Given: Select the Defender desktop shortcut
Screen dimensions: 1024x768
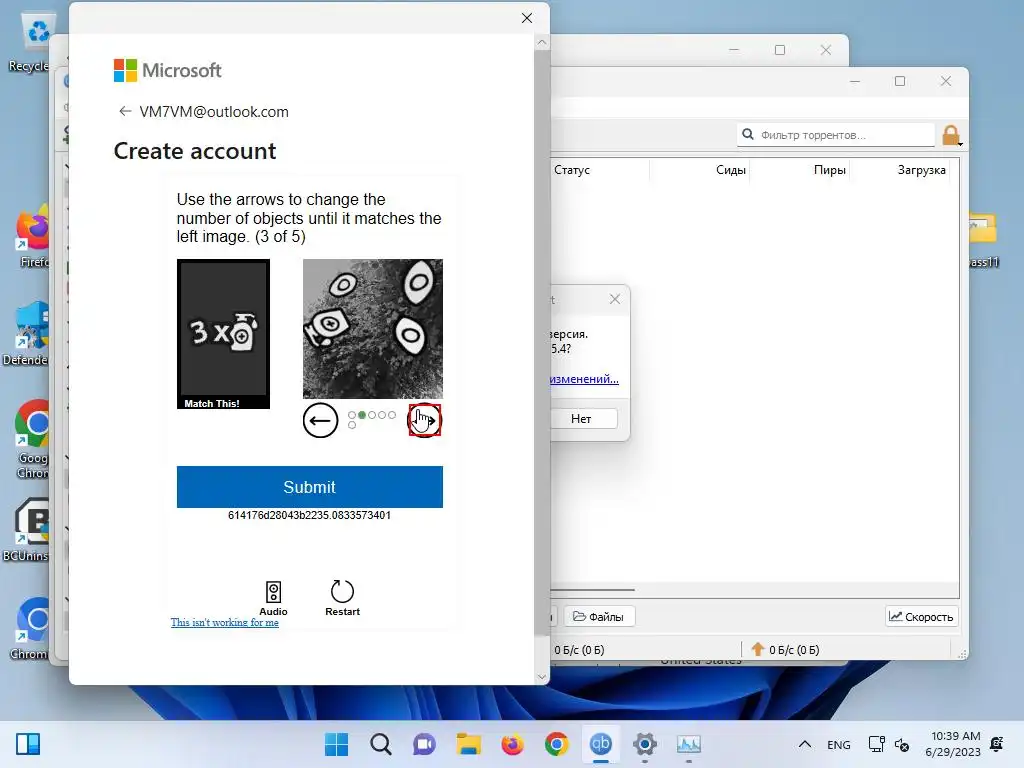Looking at the screenshot, I should tap(26, 334).
